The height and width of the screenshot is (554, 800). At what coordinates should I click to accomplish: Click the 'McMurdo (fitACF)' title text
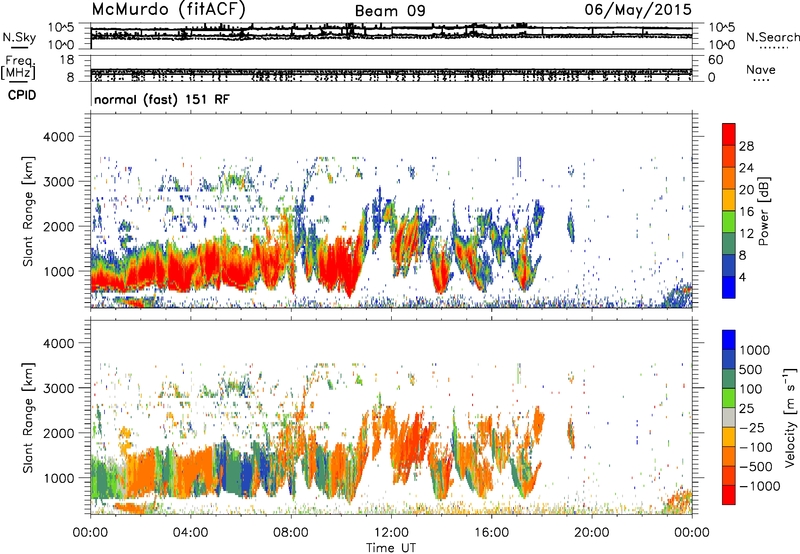[x=168, y=9]
